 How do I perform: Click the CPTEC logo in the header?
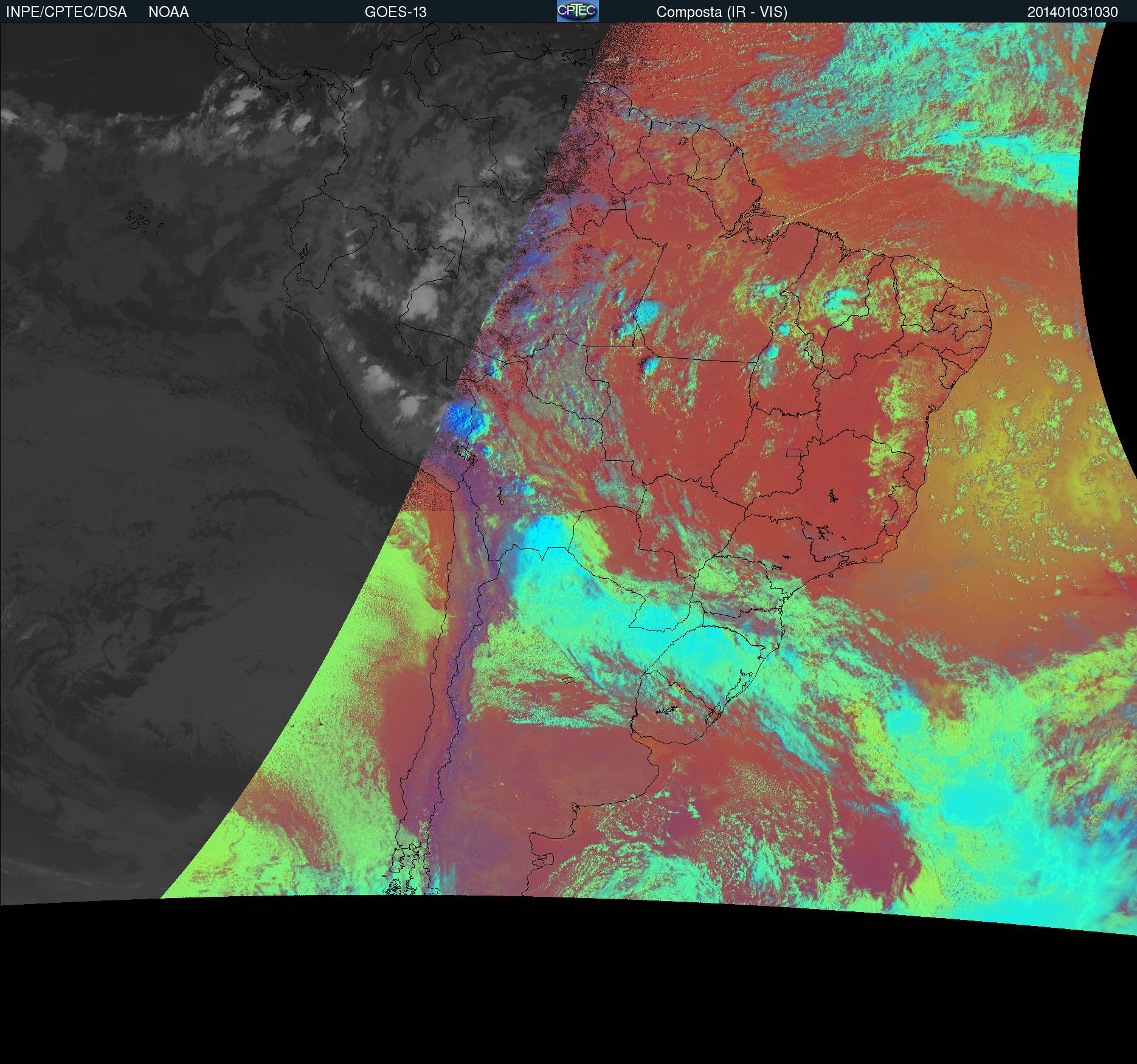[x=577, y=11]
